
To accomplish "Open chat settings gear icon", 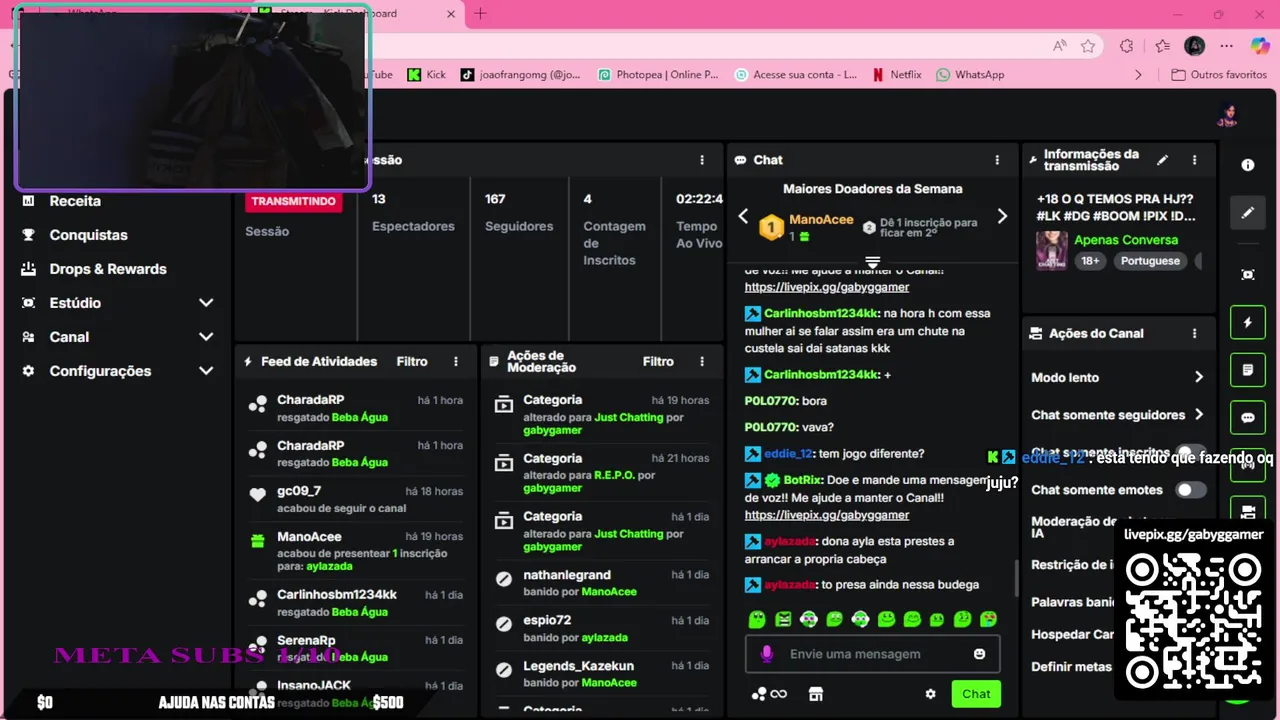I will [x=930, y=694].
